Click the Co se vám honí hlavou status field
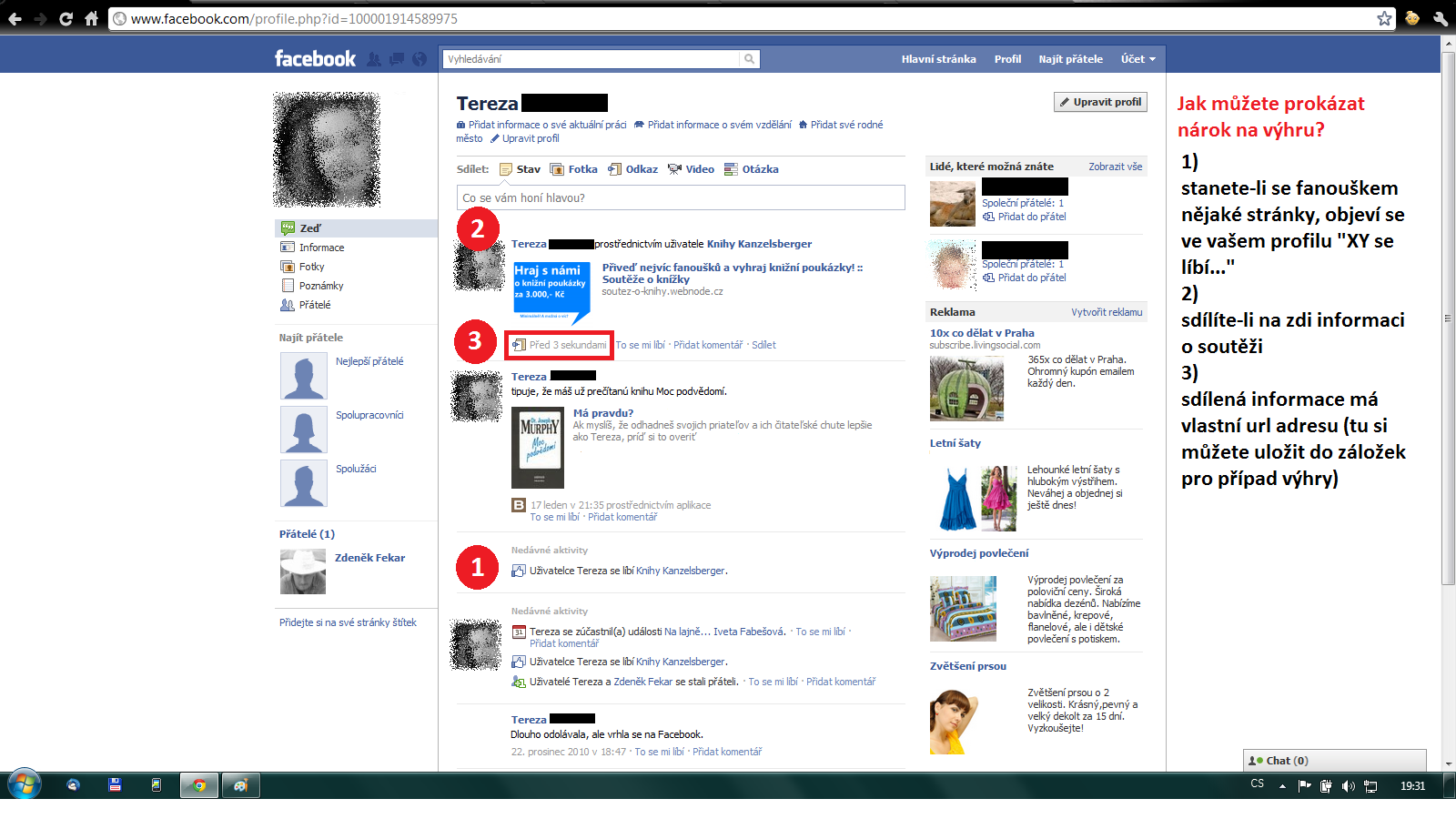 pos(681,197)
